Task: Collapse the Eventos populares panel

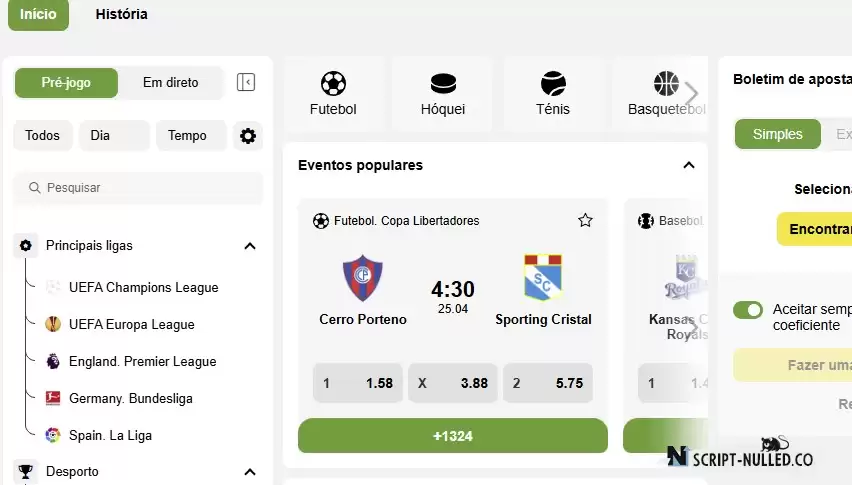Action: coord(689,165)
